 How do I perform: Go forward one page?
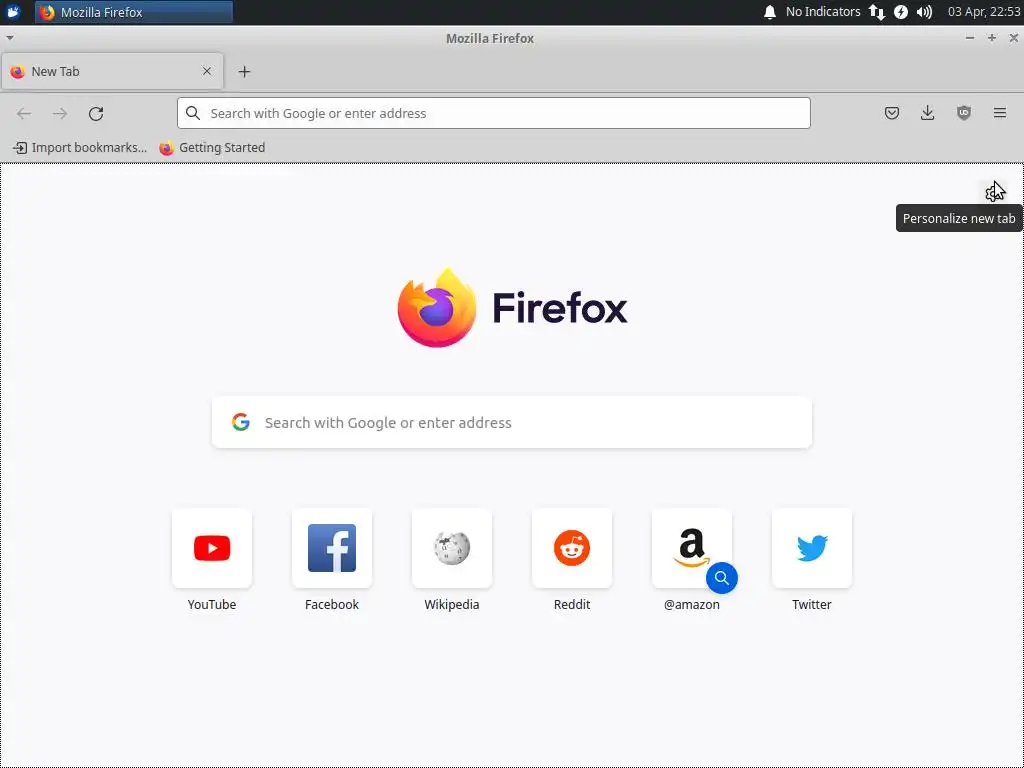point(60,114)
